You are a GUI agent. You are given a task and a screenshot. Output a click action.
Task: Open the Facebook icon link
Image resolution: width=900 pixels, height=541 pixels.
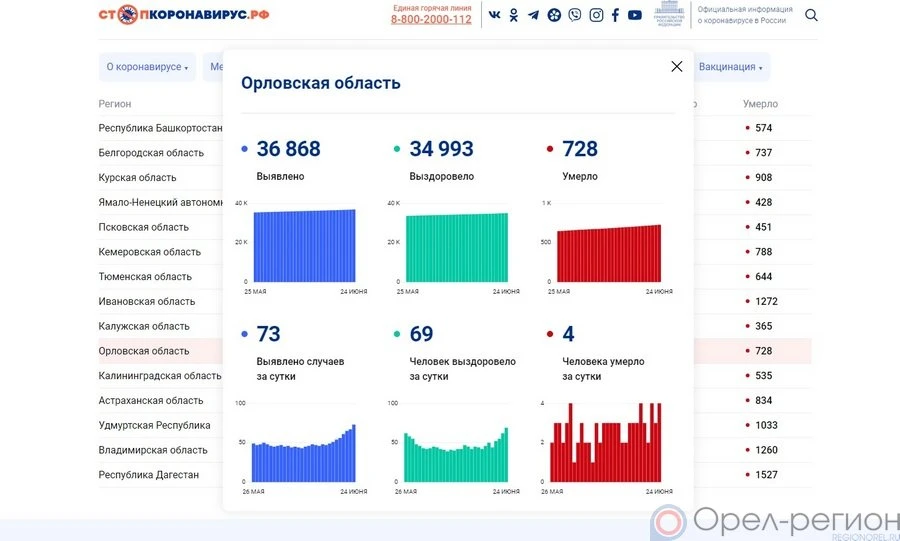(x=615, y=15)
